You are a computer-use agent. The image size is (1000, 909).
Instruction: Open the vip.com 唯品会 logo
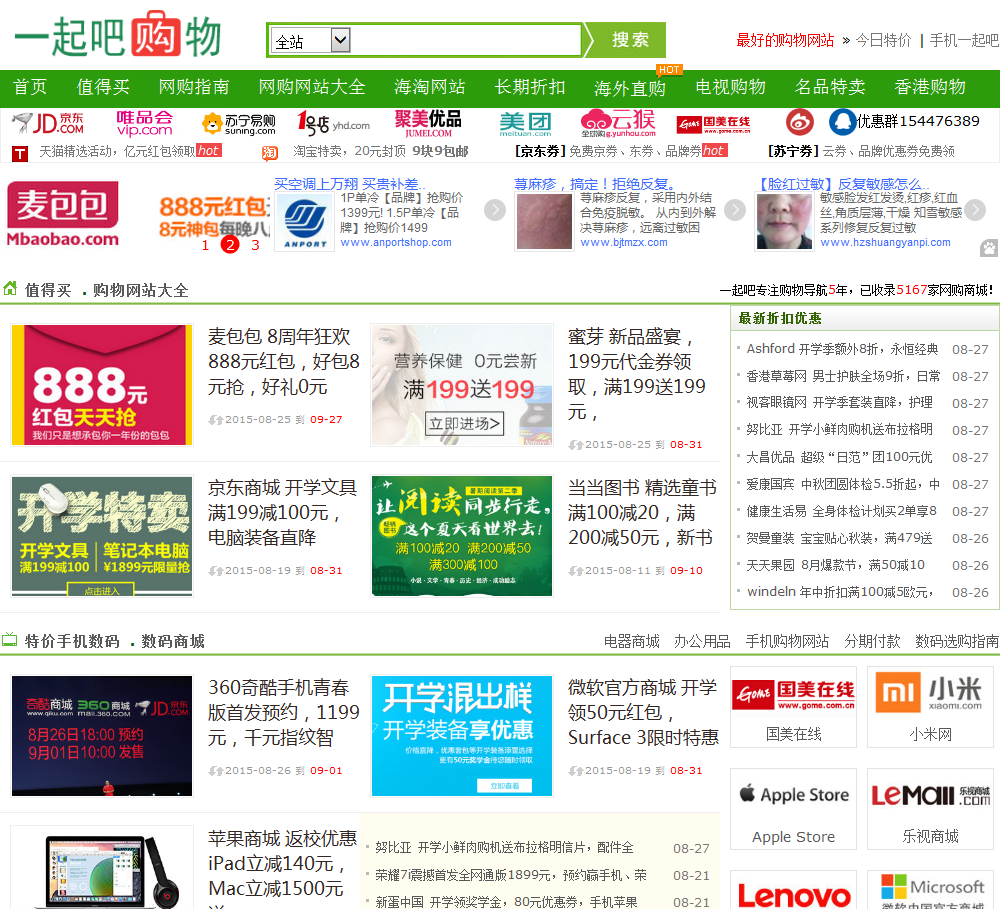pos(144,123)
